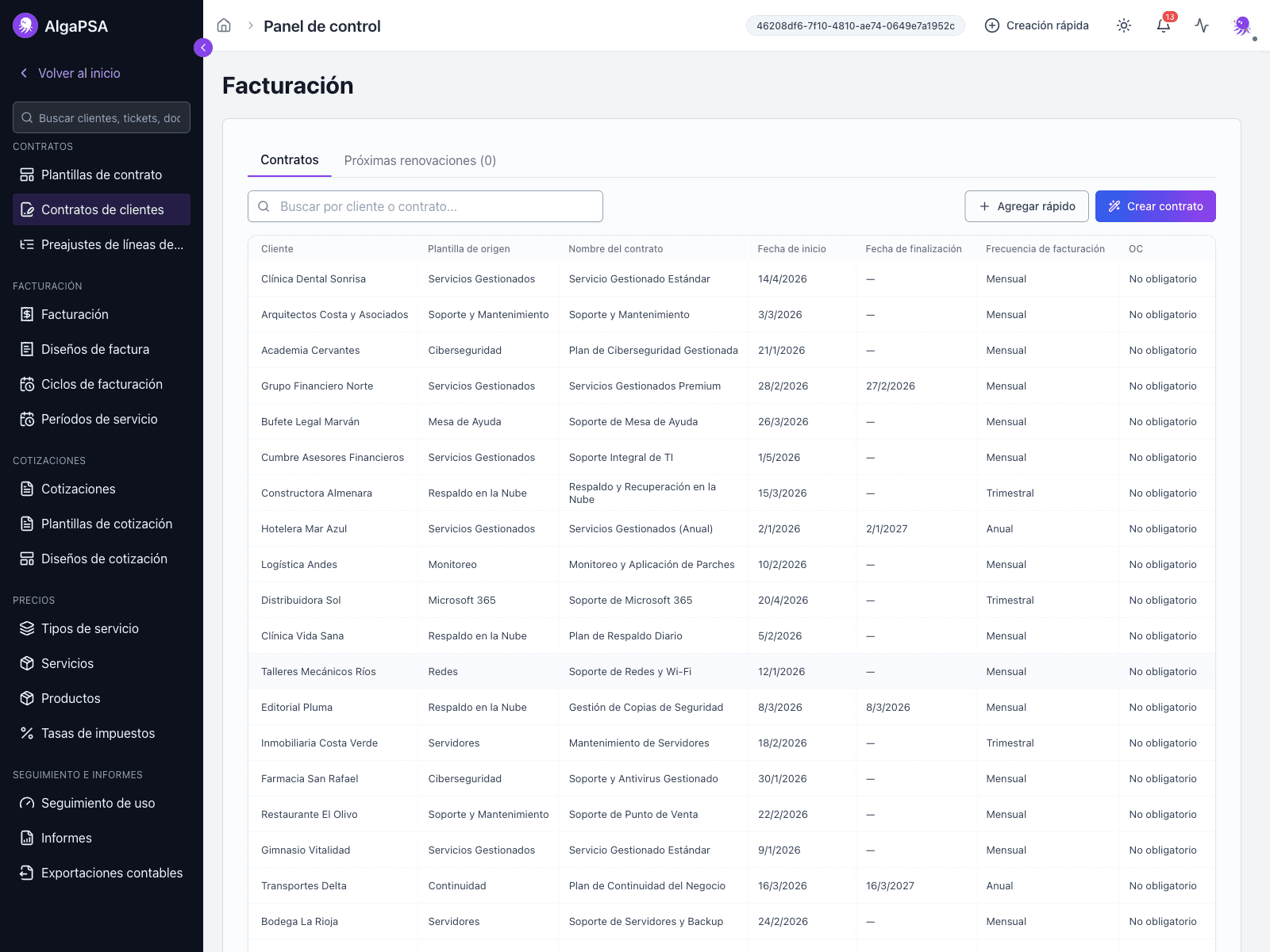Open the Talleres Mecánicos Ríos row
This screenshot has height=952, width=1270.
[732, 672]
